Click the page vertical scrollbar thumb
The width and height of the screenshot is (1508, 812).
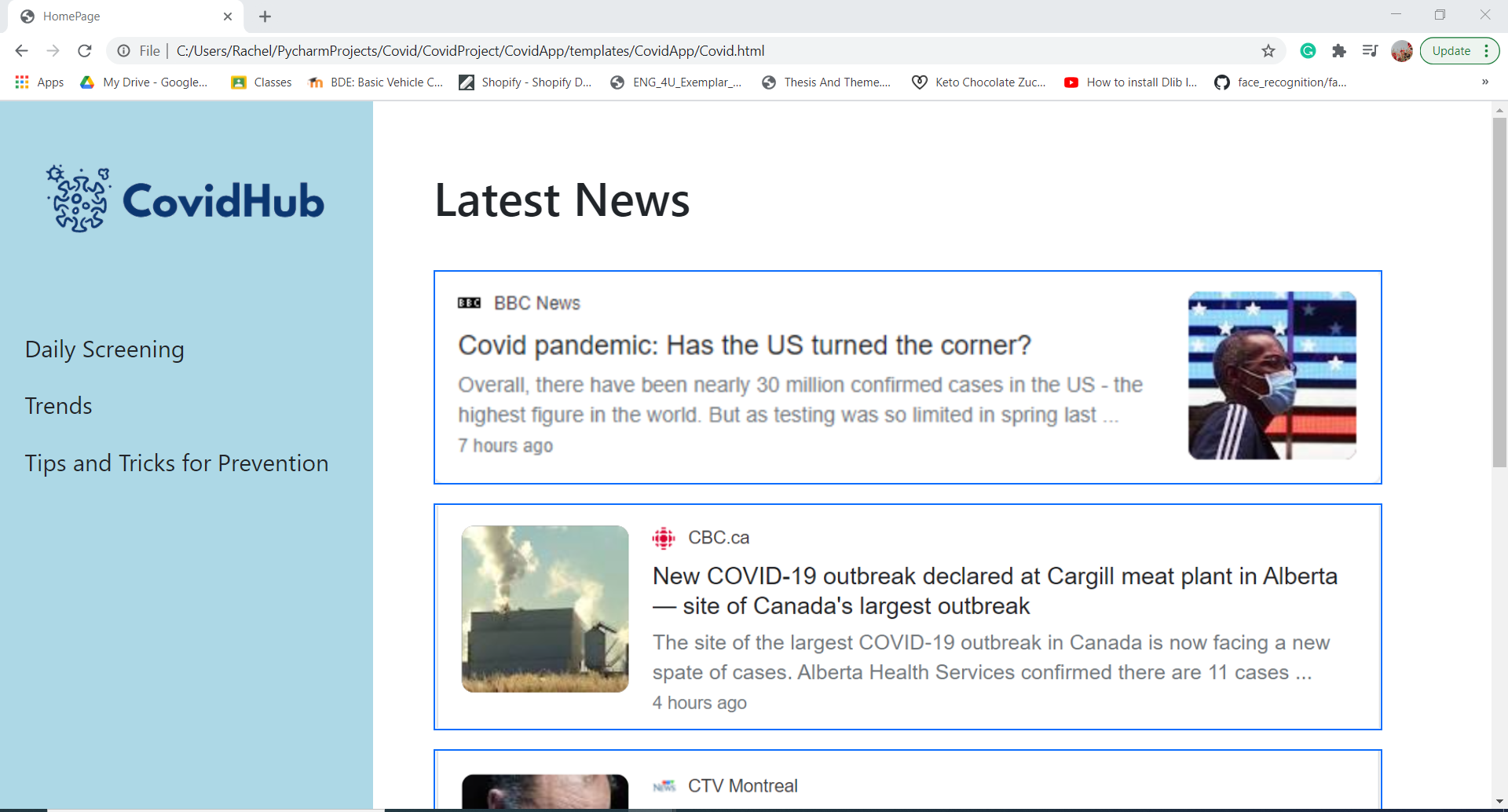tap(1499, 292)
